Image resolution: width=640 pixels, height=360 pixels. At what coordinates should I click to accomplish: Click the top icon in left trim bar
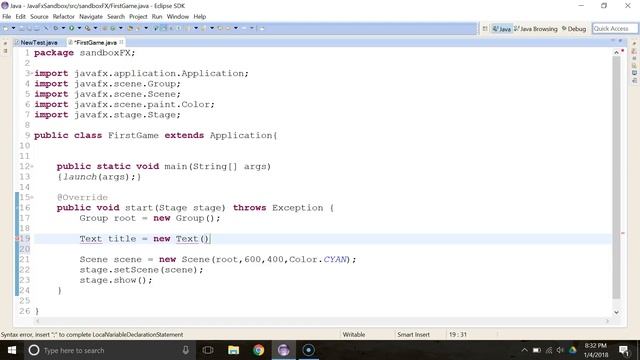coord(5,43)
